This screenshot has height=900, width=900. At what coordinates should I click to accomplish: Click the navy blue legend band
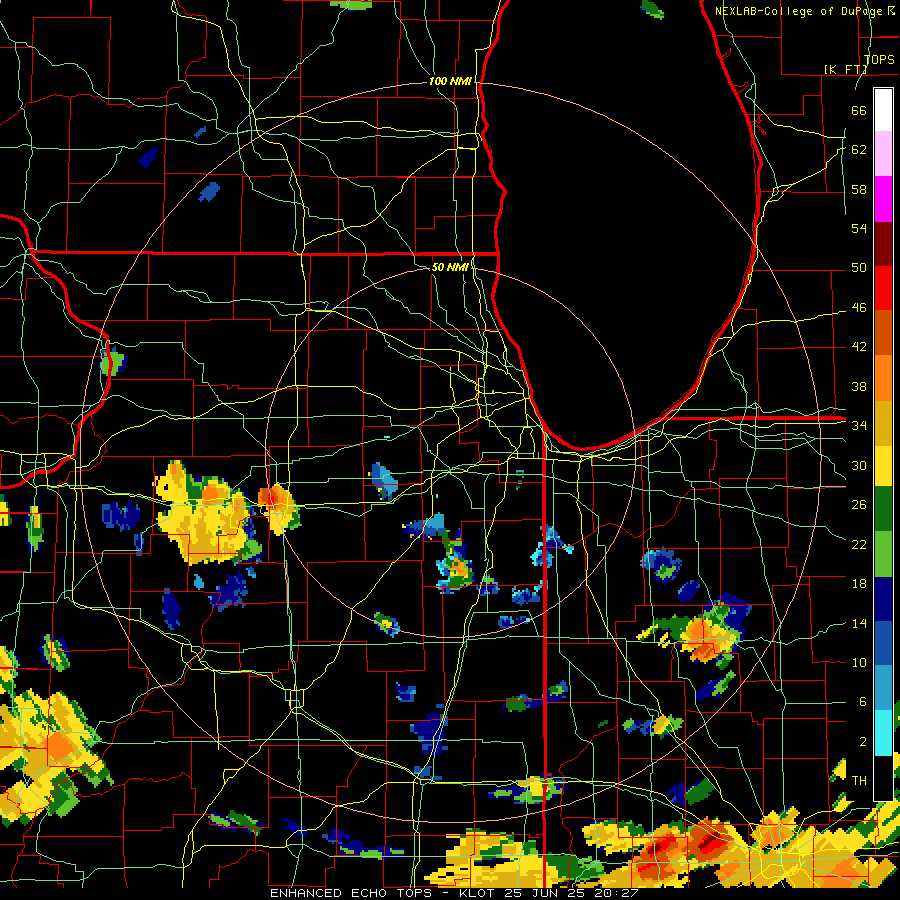883,599
